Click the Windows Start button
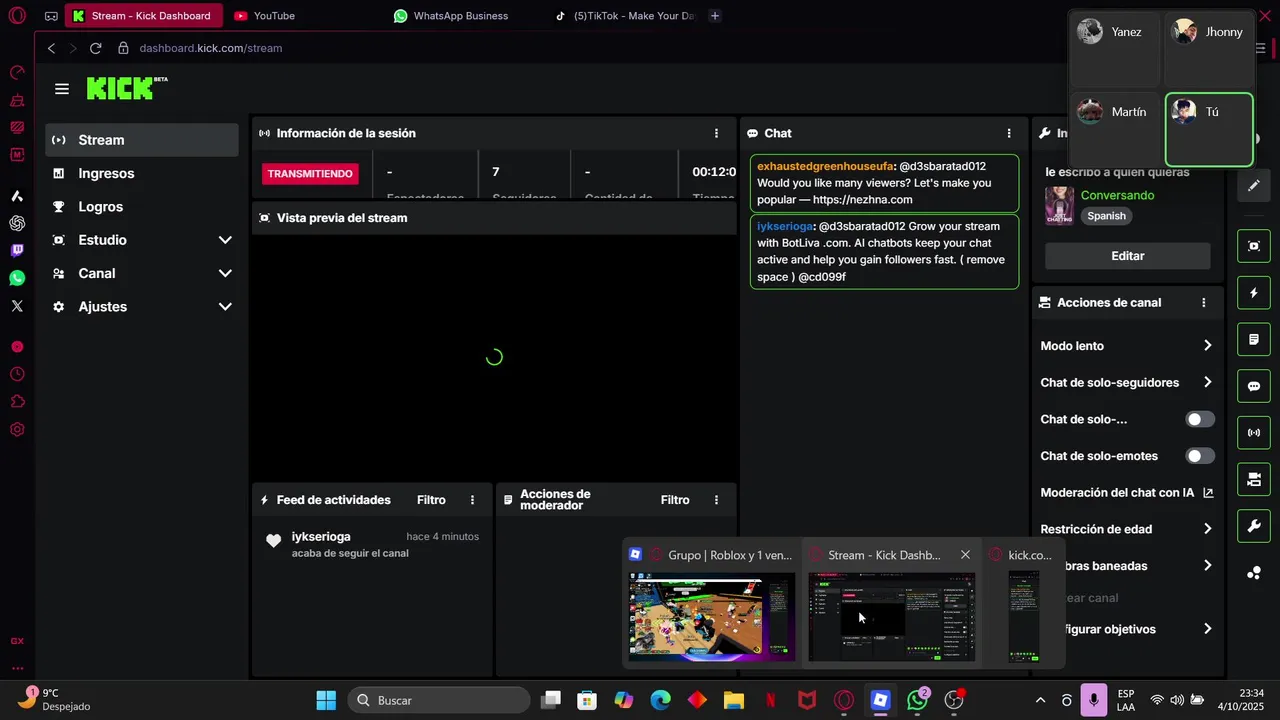The image size is (1280, 720). point(326,700)
